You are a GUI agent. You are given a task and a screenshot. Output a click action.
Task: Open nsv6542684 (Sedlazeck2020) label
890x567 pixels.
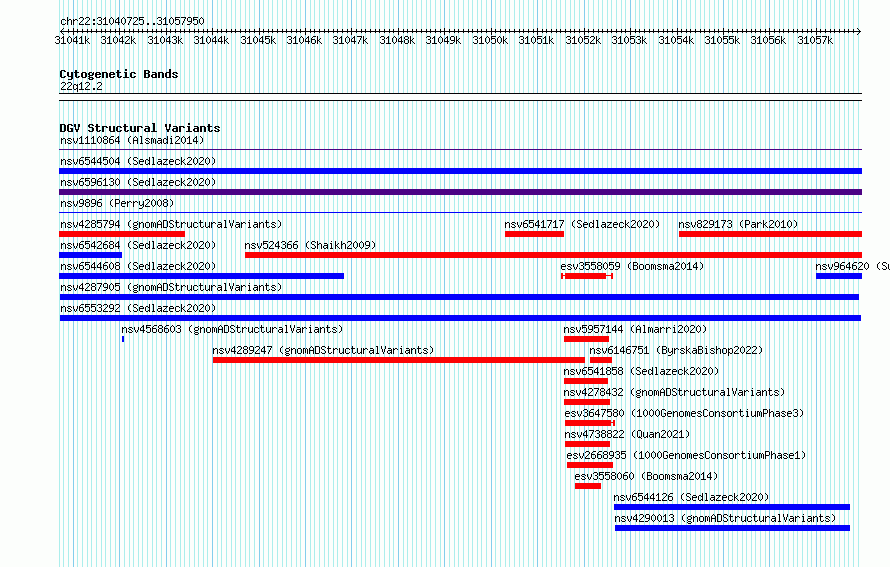138,245
